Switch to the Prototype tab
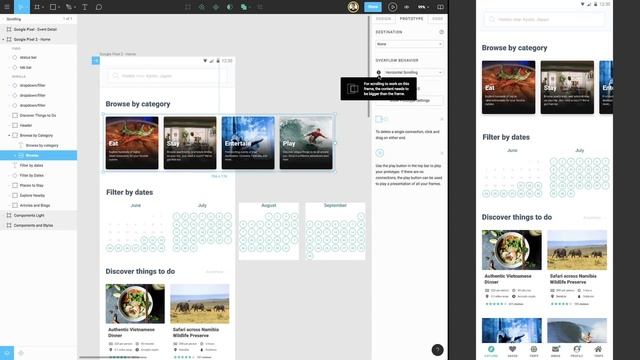The image size is (640, 360). [411, 19]
